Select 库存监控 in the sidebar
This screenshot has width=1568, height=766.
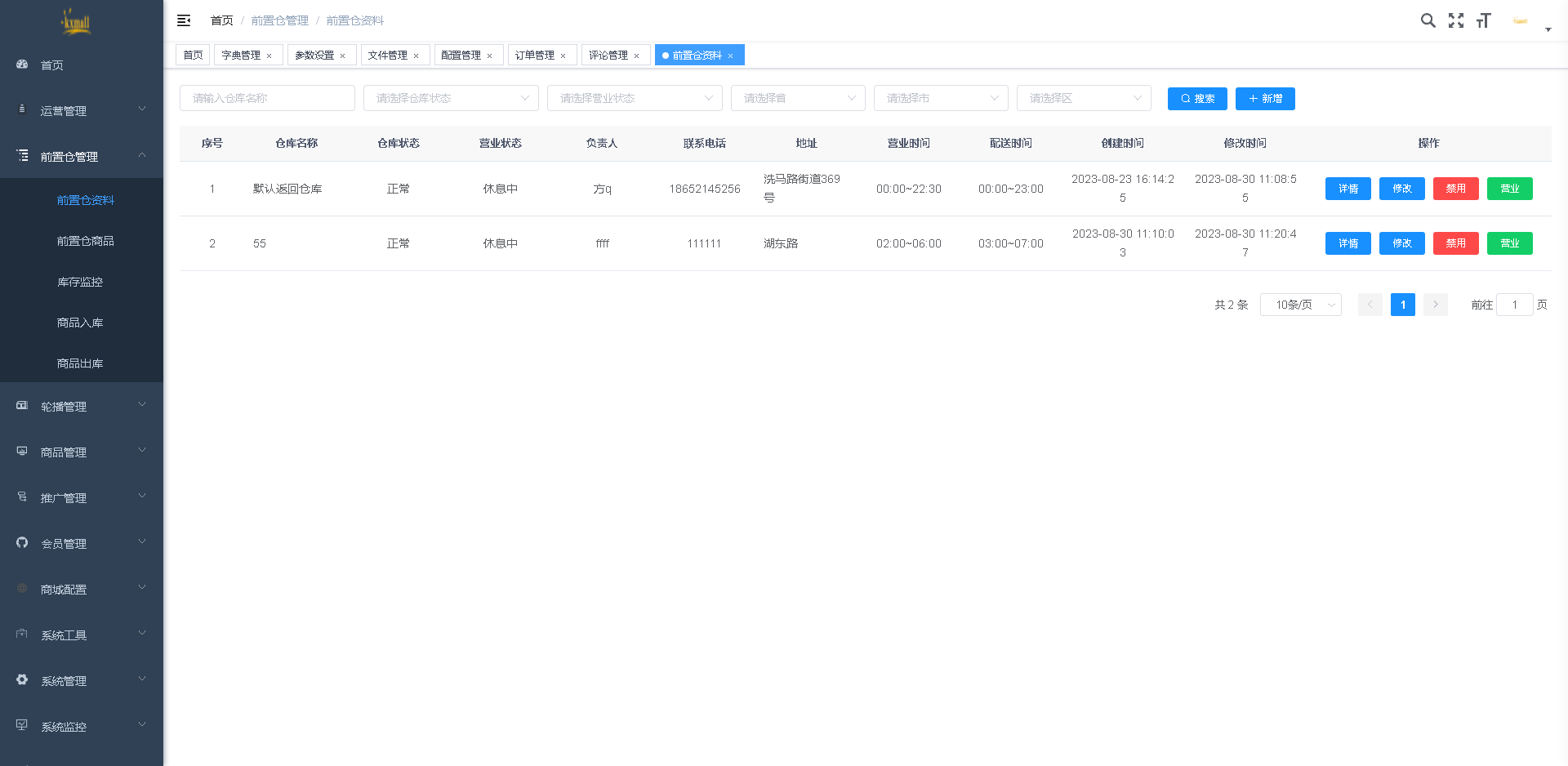(x=80, y=282)
